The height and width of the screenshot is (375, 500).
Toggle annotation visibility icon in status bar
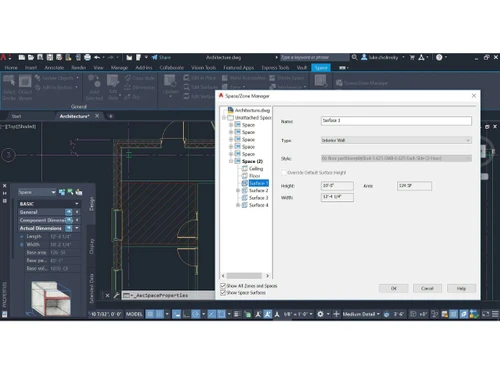258,314
